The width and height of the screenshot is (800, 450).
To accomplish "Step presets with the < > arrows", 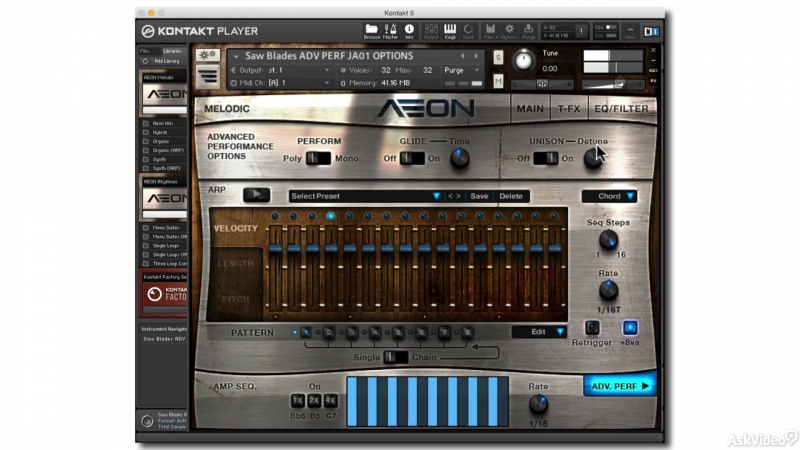I will tap(454, 196).
